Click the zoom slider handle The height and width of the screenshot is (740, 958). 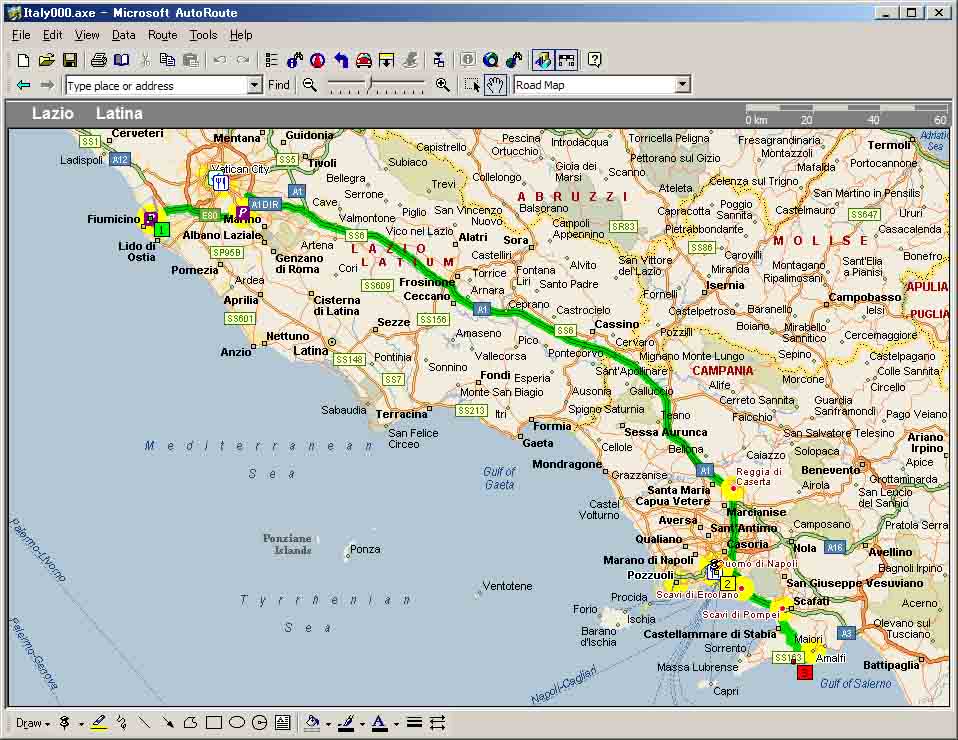click(369, 84)
